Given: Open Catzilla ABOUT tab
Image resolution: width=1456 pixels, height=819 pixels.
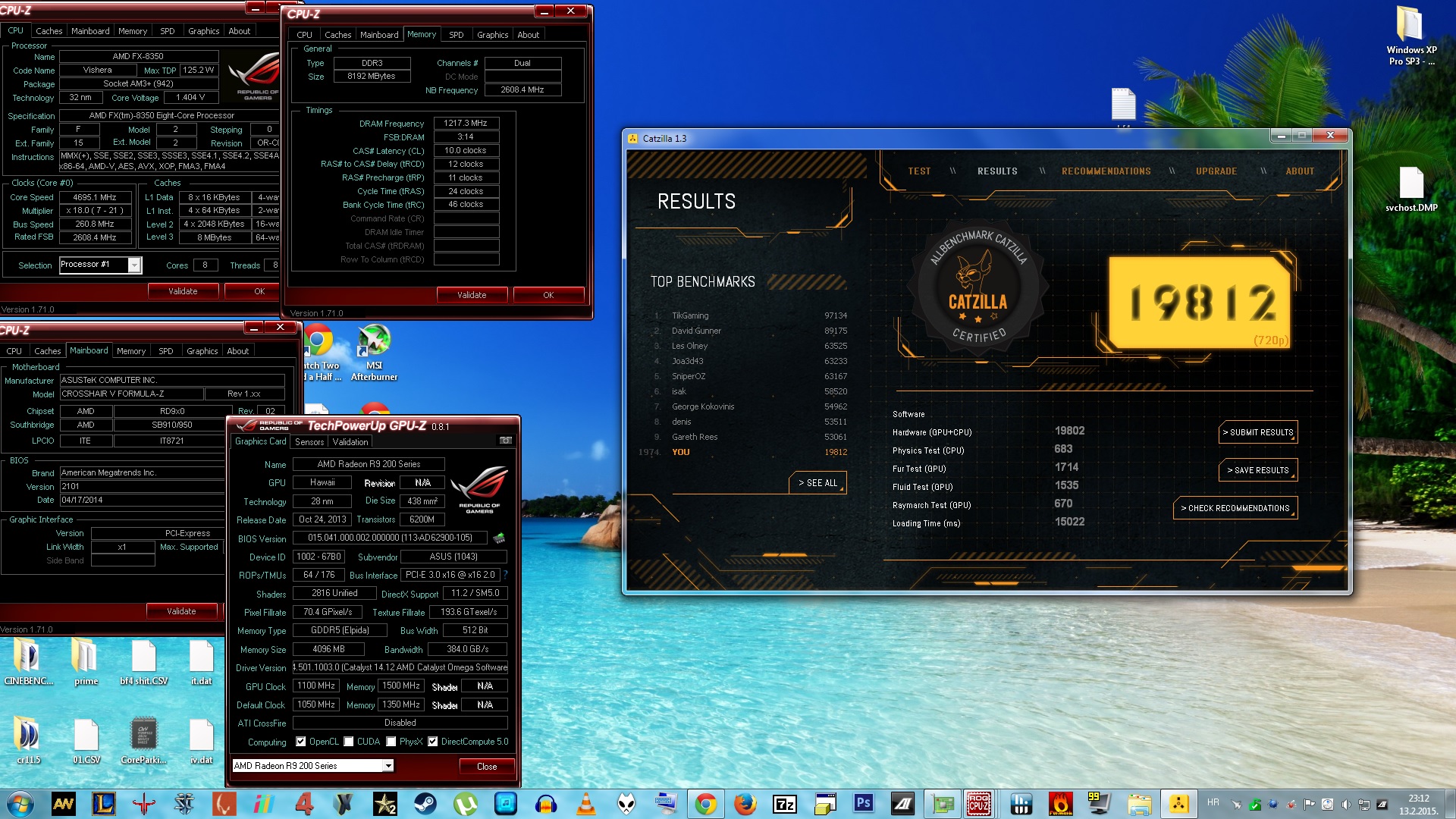Looking at the screenshot, I should [1300, 171].
